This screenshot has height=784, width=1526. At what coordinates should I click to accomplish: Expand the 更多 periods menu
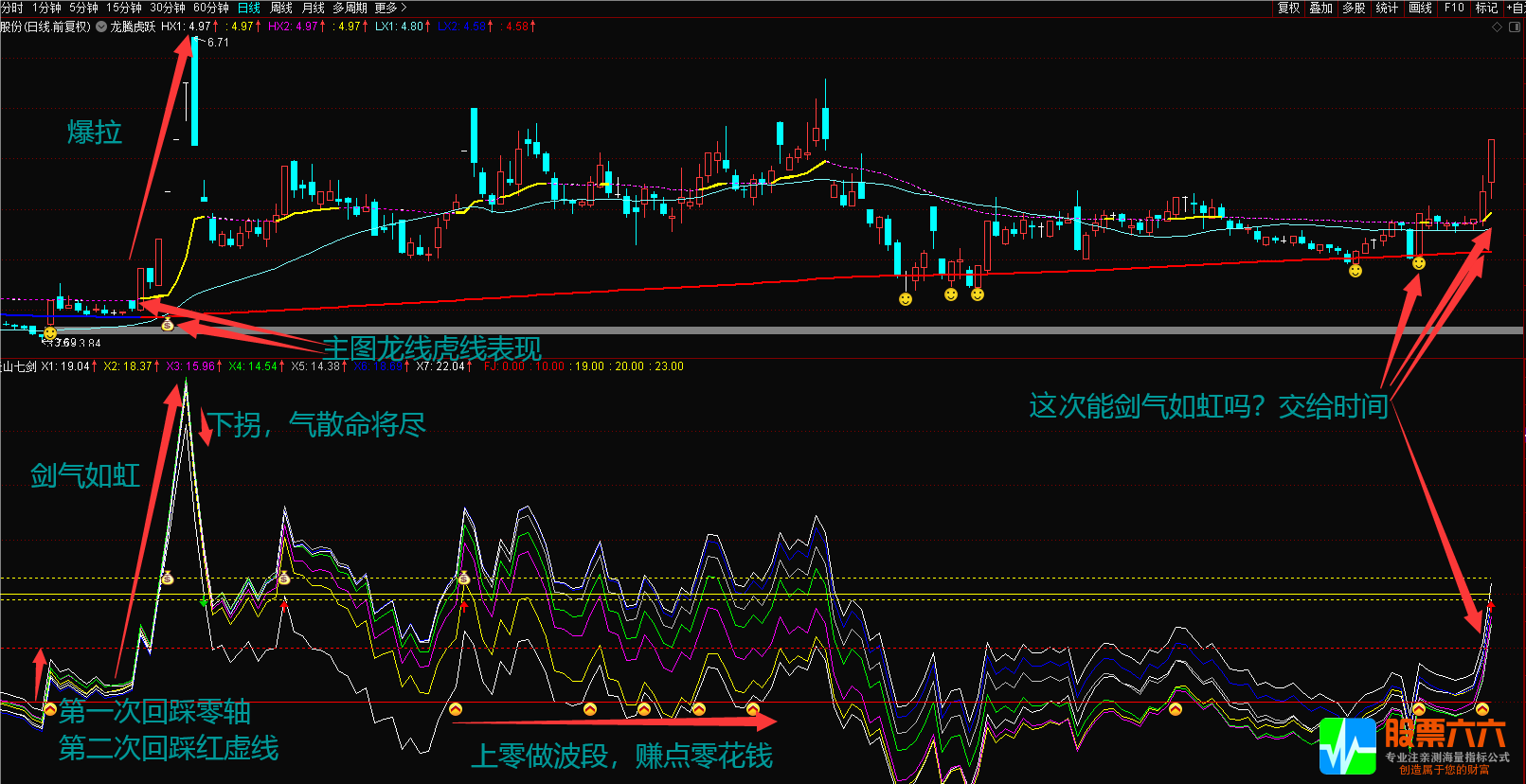(x=390, y=8)
